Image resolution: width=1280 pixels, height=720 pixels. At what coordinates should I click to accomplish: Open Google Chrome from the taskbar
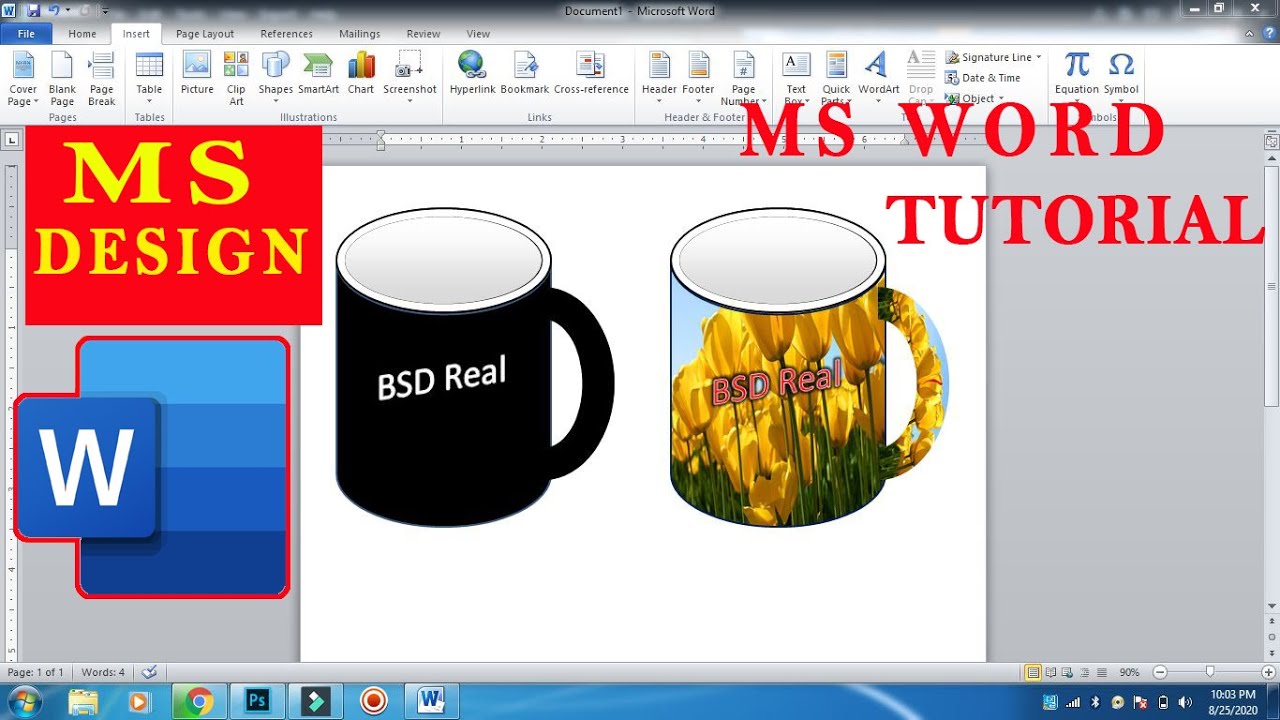click(x=199, y=702)
